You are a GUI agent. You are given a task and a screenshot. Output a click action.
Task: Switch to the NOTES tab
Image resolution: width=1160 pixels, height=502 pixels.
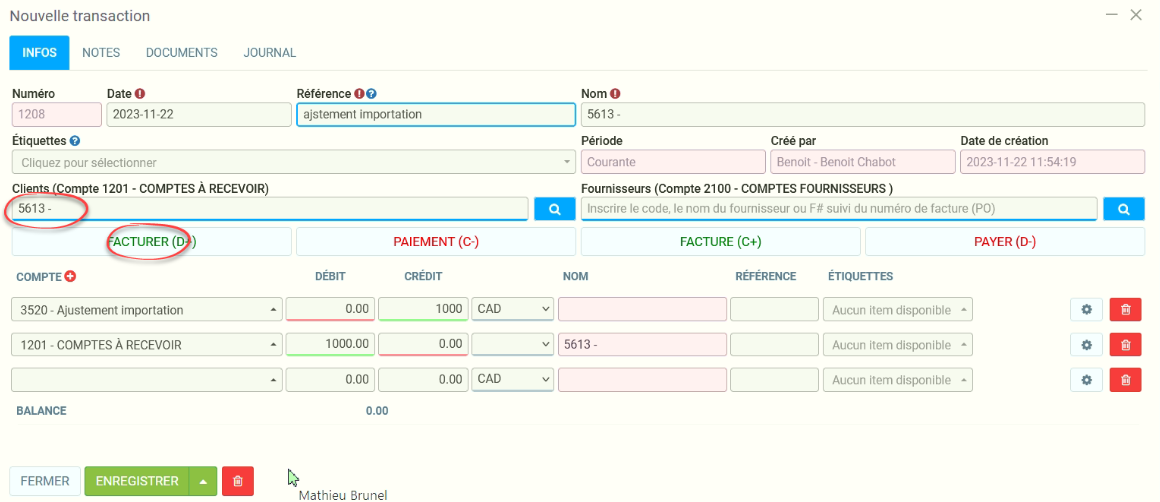point(101,52)
